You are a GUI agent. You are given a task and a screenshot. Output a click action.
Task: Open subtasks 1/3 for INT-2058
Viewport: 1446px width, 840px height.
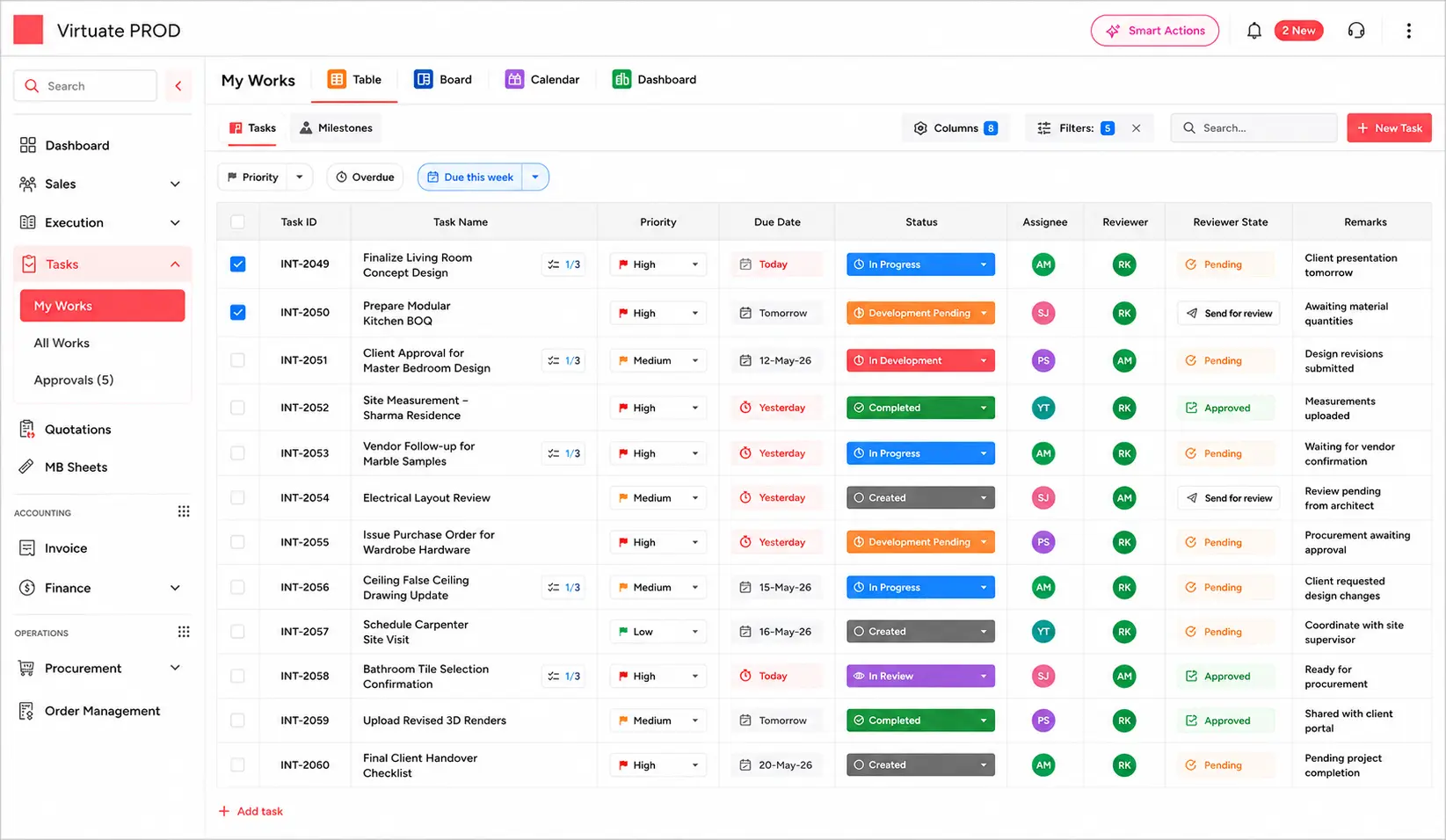point(563,676)
